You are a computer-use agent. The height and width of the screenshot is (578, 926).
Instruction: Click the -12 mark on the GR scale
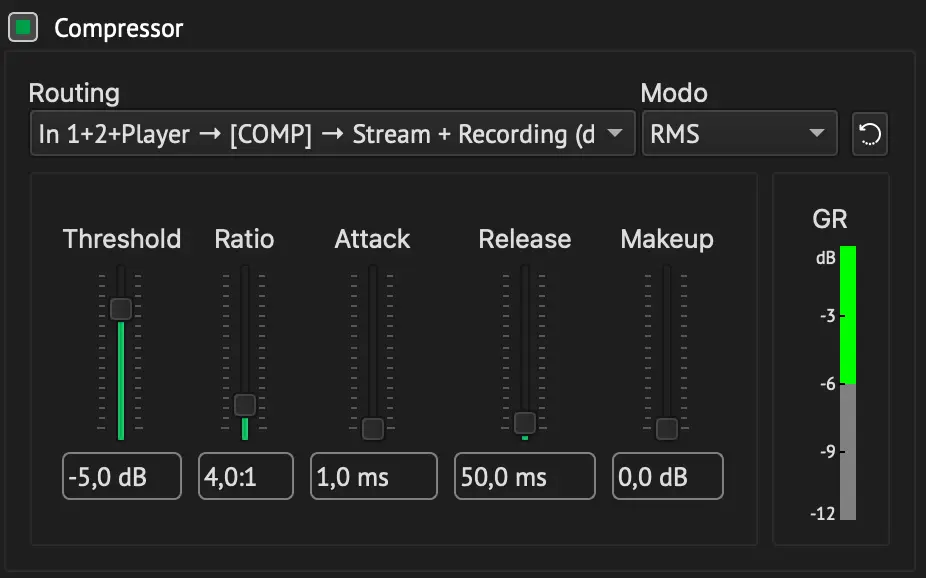823,514
